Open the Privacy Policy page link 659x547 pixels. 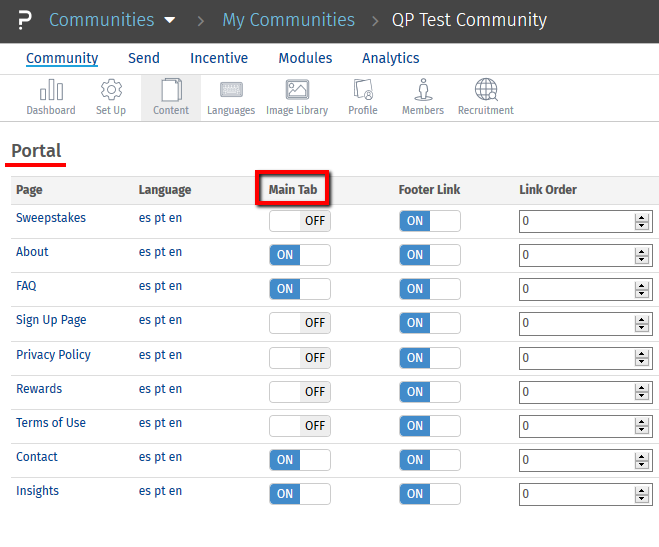53,355
